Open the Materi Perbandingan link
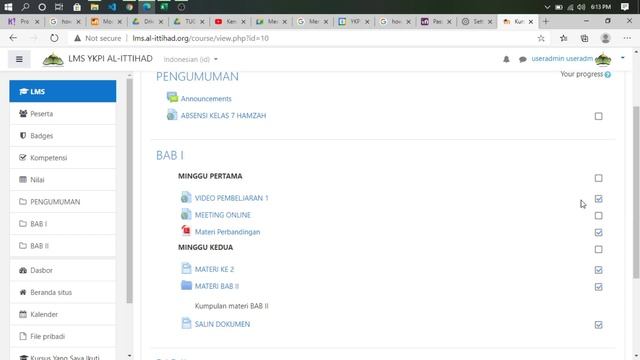This screenshot has width=640, height=360. [227, 232]
